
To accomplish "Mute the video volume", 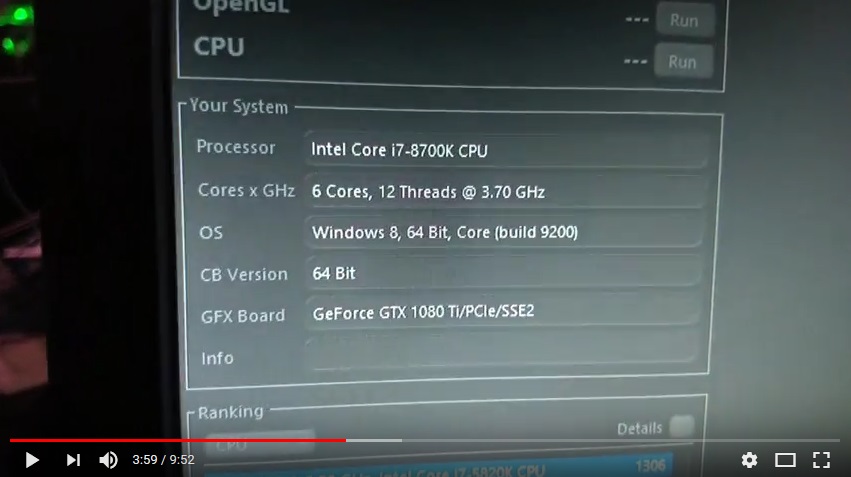I will point(109,460).
